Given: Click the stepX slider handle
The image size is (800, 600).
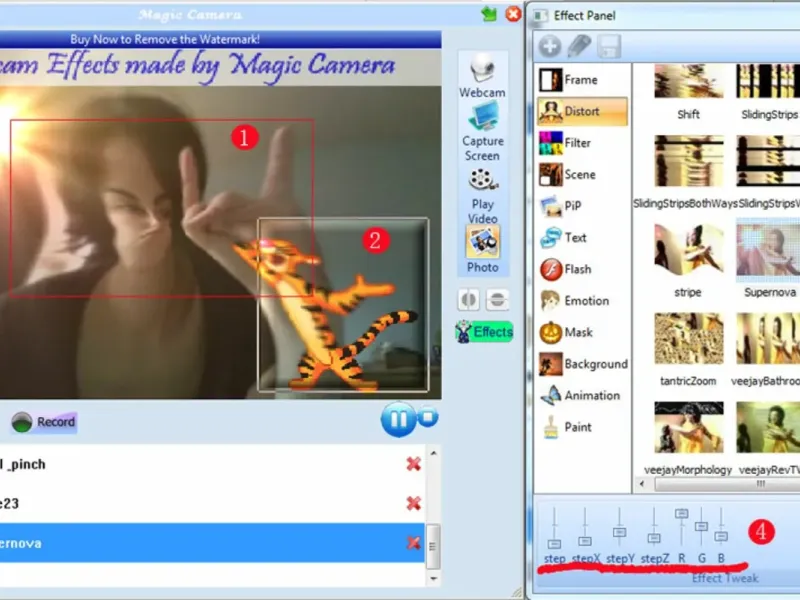Looking at the screenshot, I should point(585,541).
